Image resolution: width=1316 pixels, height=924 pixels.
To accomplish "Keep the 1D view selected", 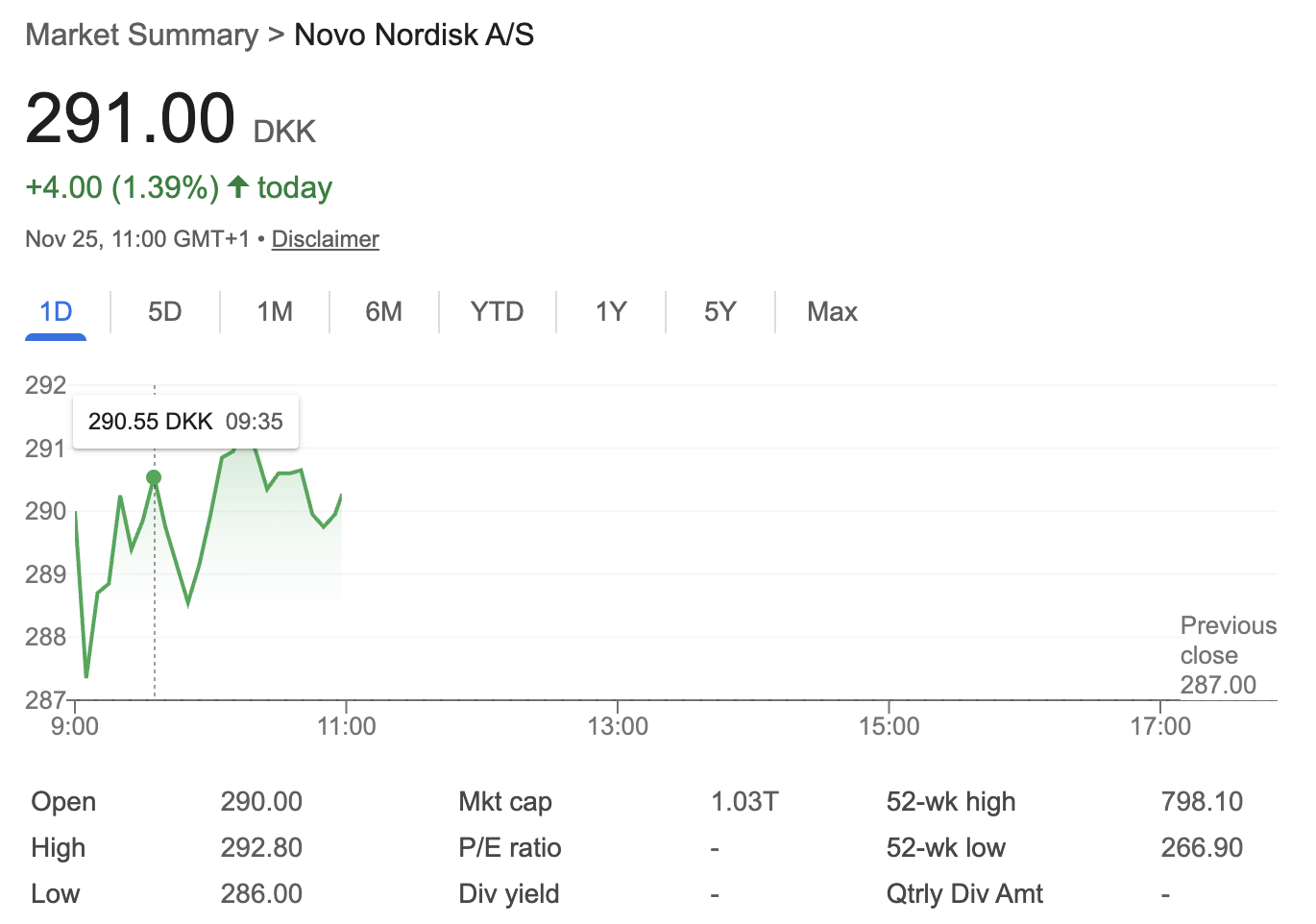I will pyautogui.click(x=55, y=311).
